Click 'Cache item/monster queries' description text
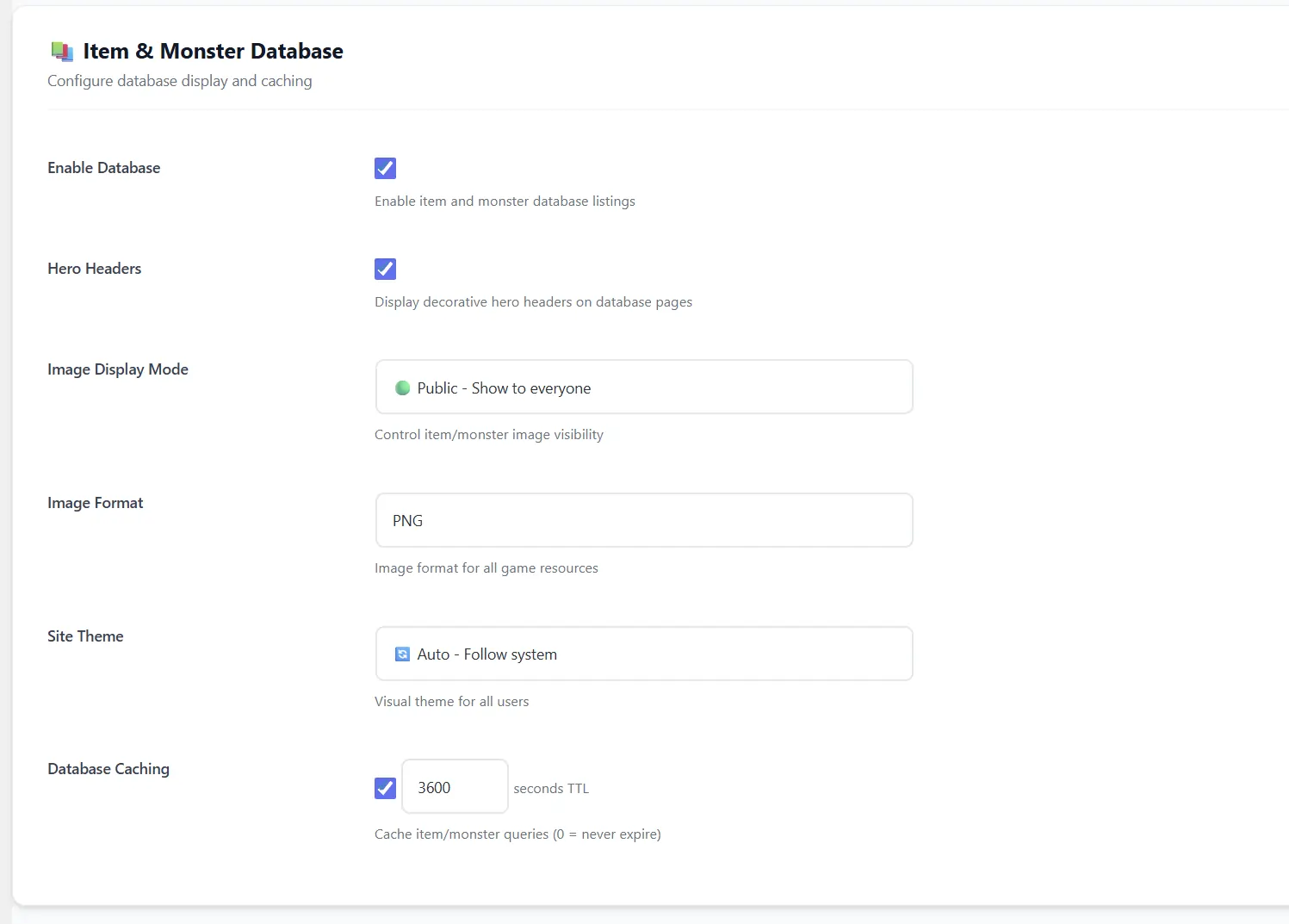Screen dimensions: 1289x924 coord(517,834)
